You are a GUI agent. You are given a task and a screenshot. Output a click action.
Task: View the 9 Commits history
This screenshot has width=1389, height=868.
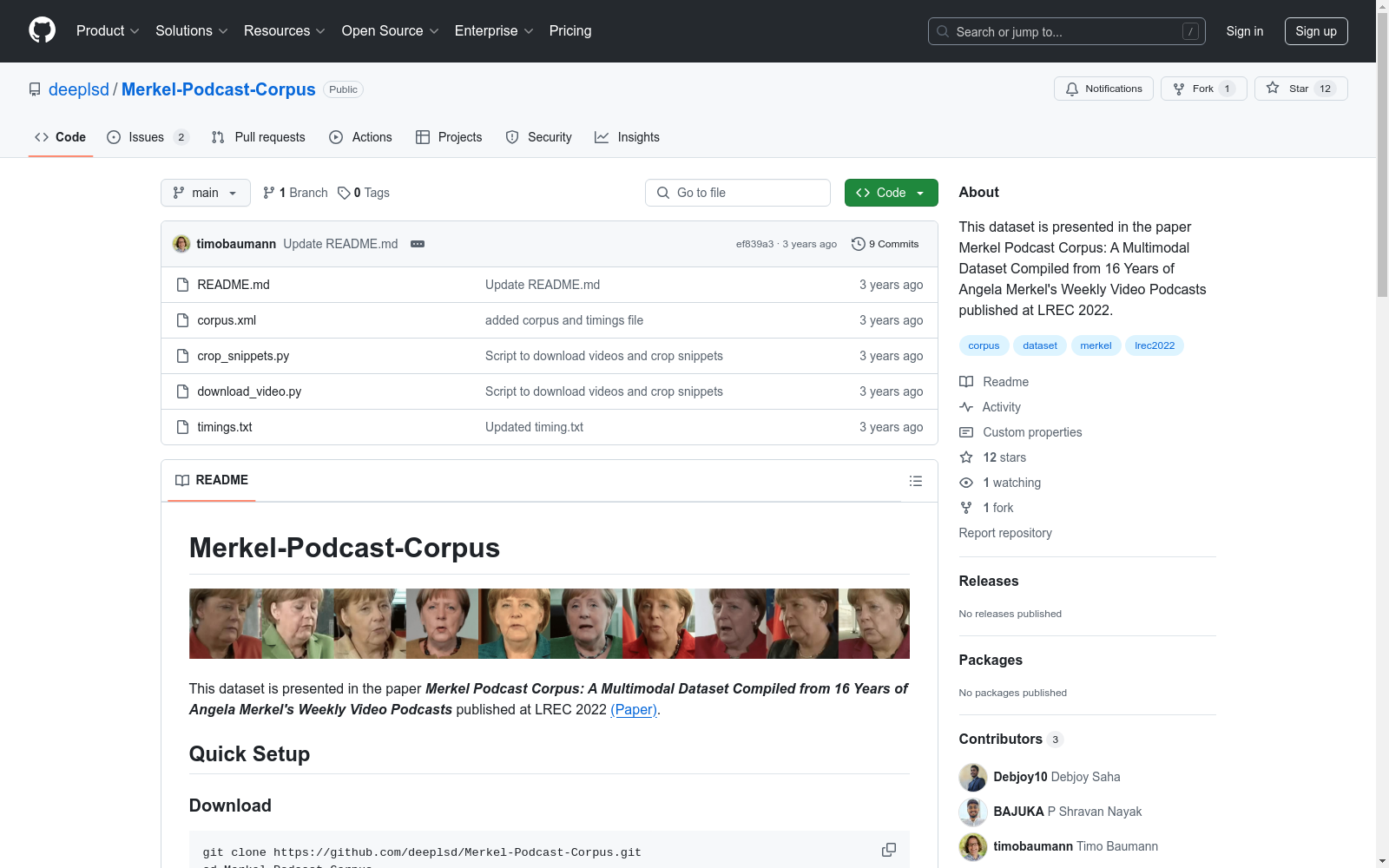[885, 244]
